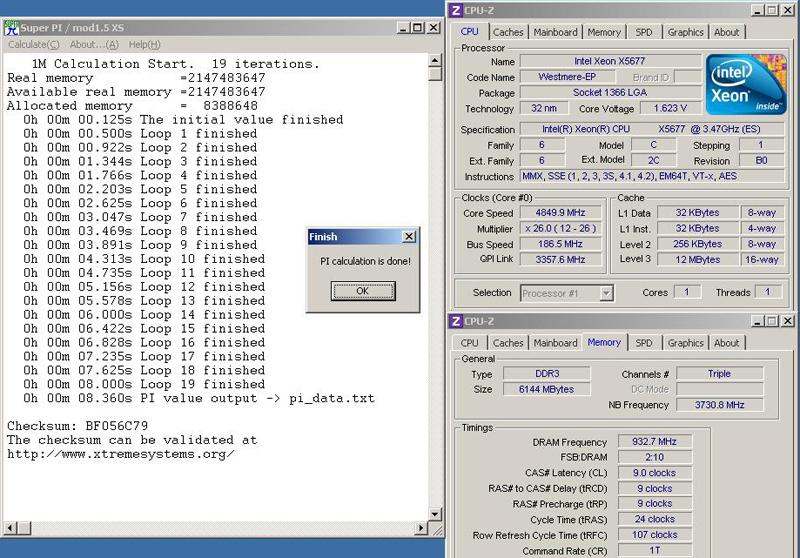Screen dimensions: 800x558
Task: Select Memory tab in lower CPU-Z window
Action: (x=604, y=342)
